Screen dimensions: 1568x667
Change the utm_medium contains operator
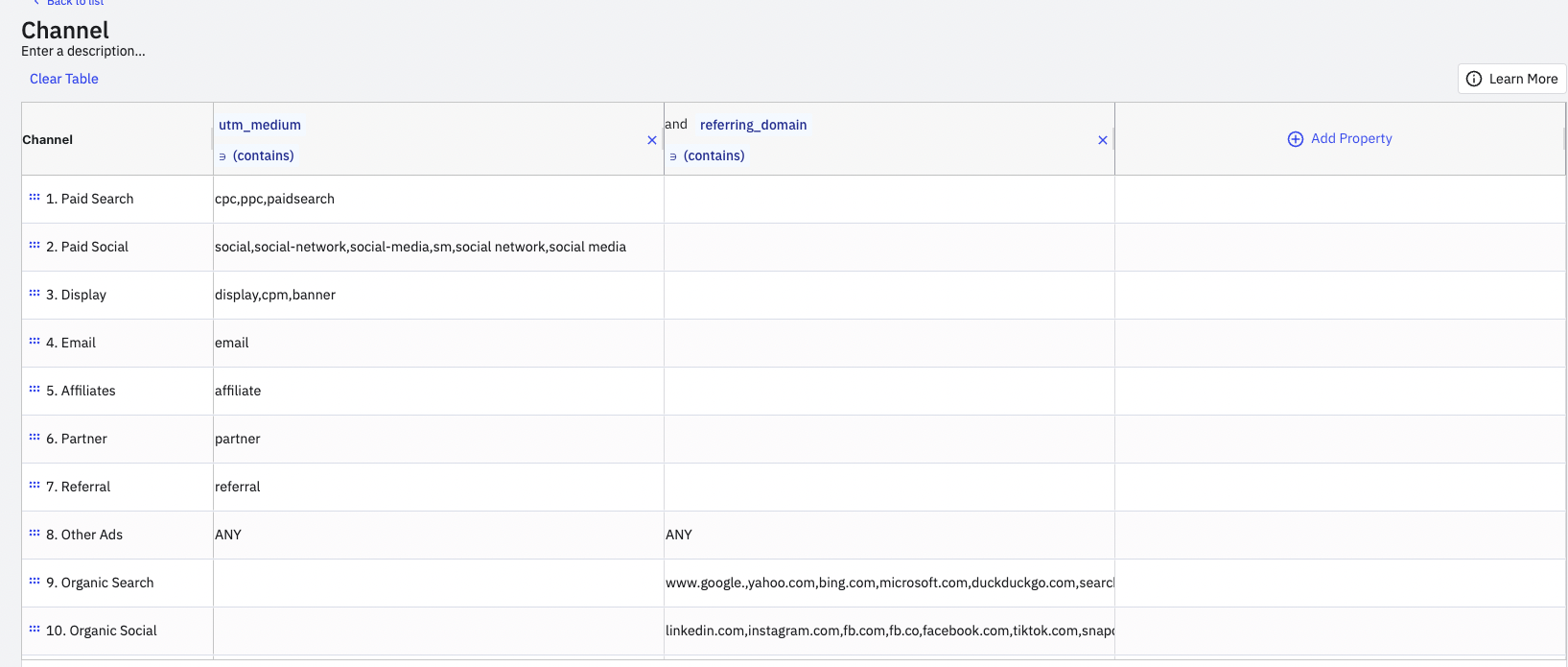pyautogui.click(x=263, y=155)
